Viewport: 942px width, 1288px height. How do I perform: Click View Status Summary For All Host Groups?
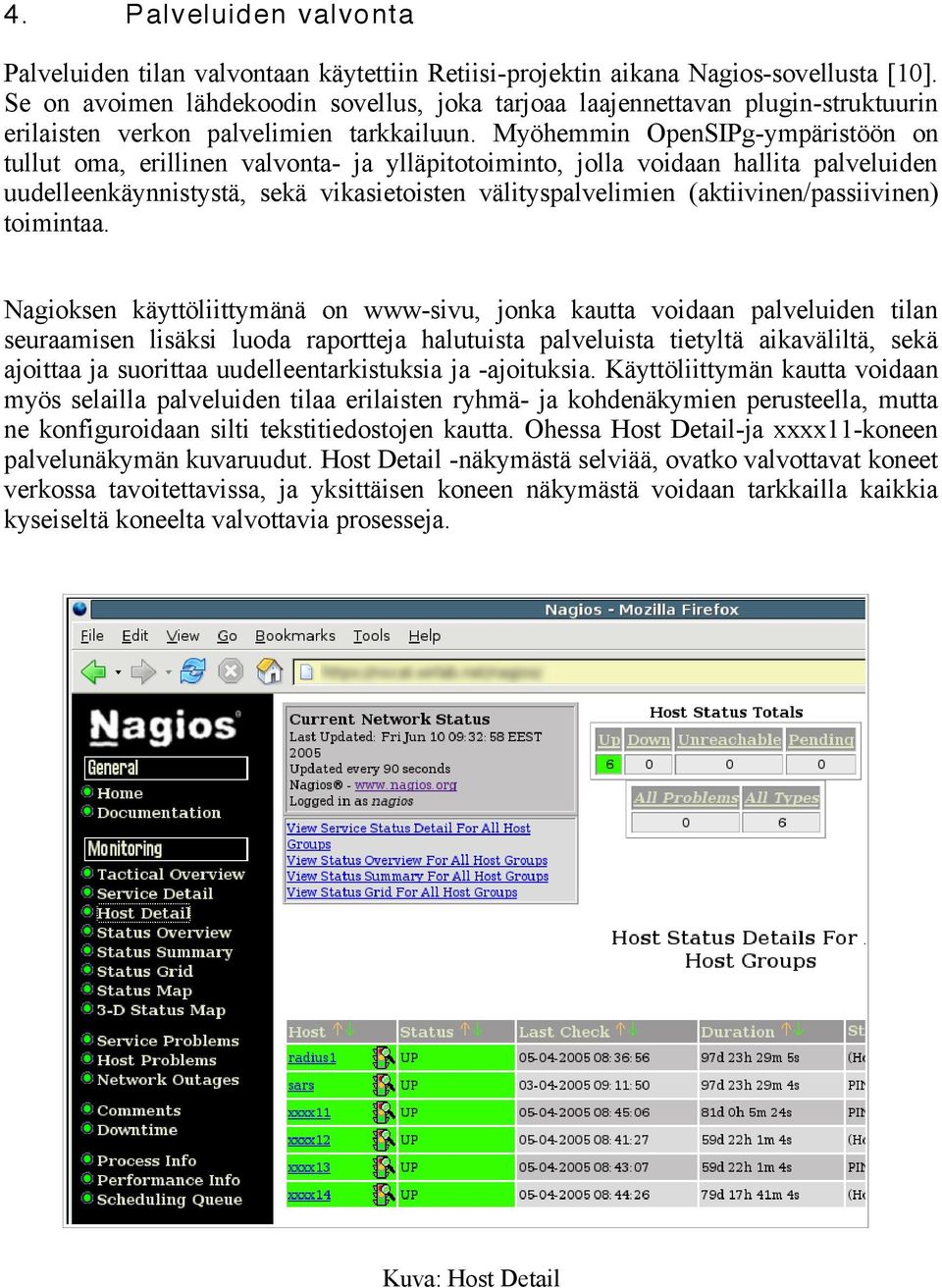click(417, 877)
